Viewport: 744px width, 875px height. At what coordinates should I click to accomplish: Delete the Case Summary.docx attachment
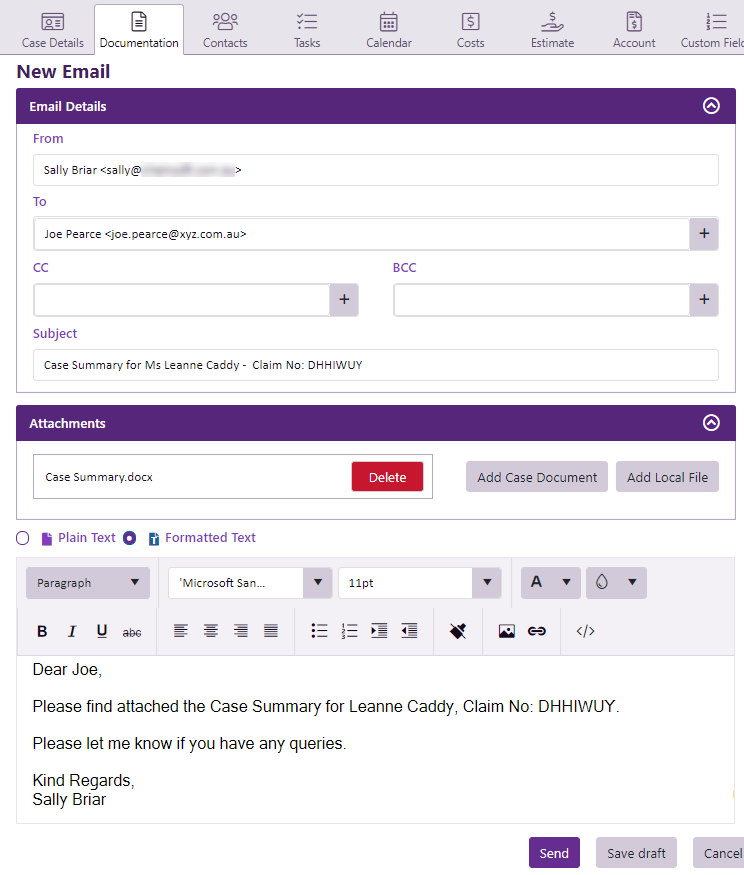tap(387, 477)
